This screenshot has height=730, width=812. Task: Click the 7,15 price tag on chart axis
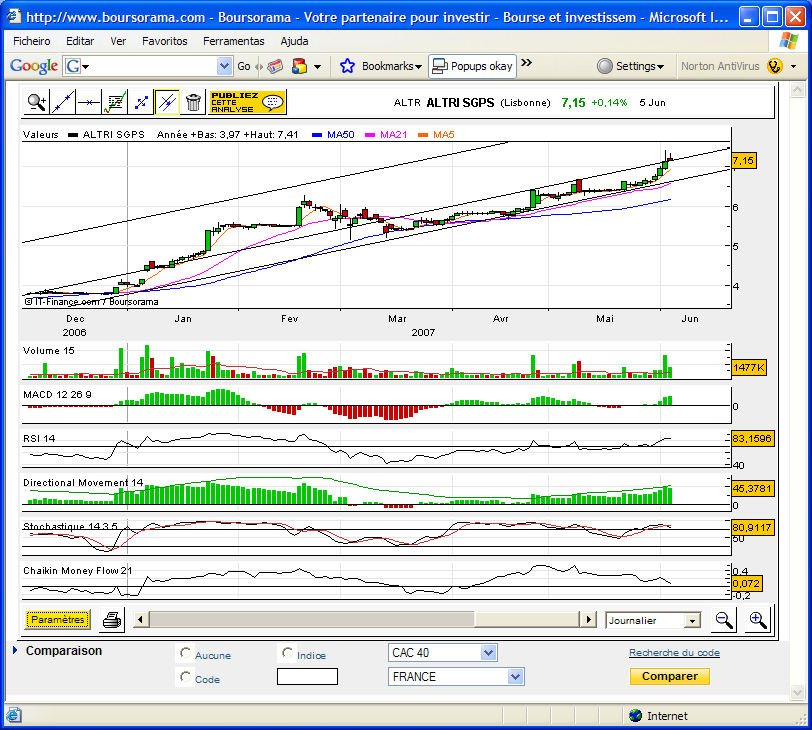click(x=743, y=160)
